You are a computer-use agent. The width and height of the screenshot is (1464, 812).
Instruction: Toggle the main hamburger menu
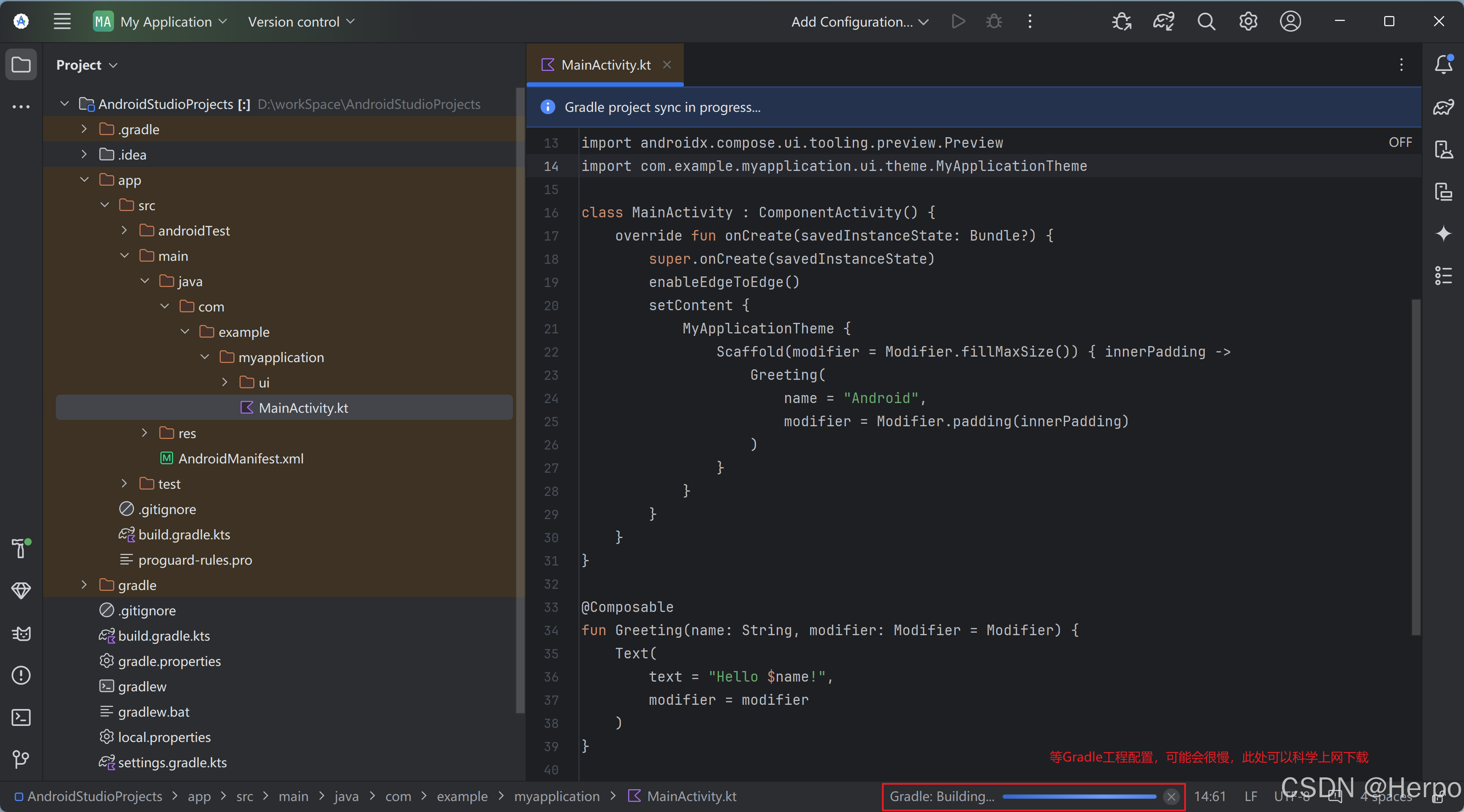pyautogui.click(x=62, y=22)
